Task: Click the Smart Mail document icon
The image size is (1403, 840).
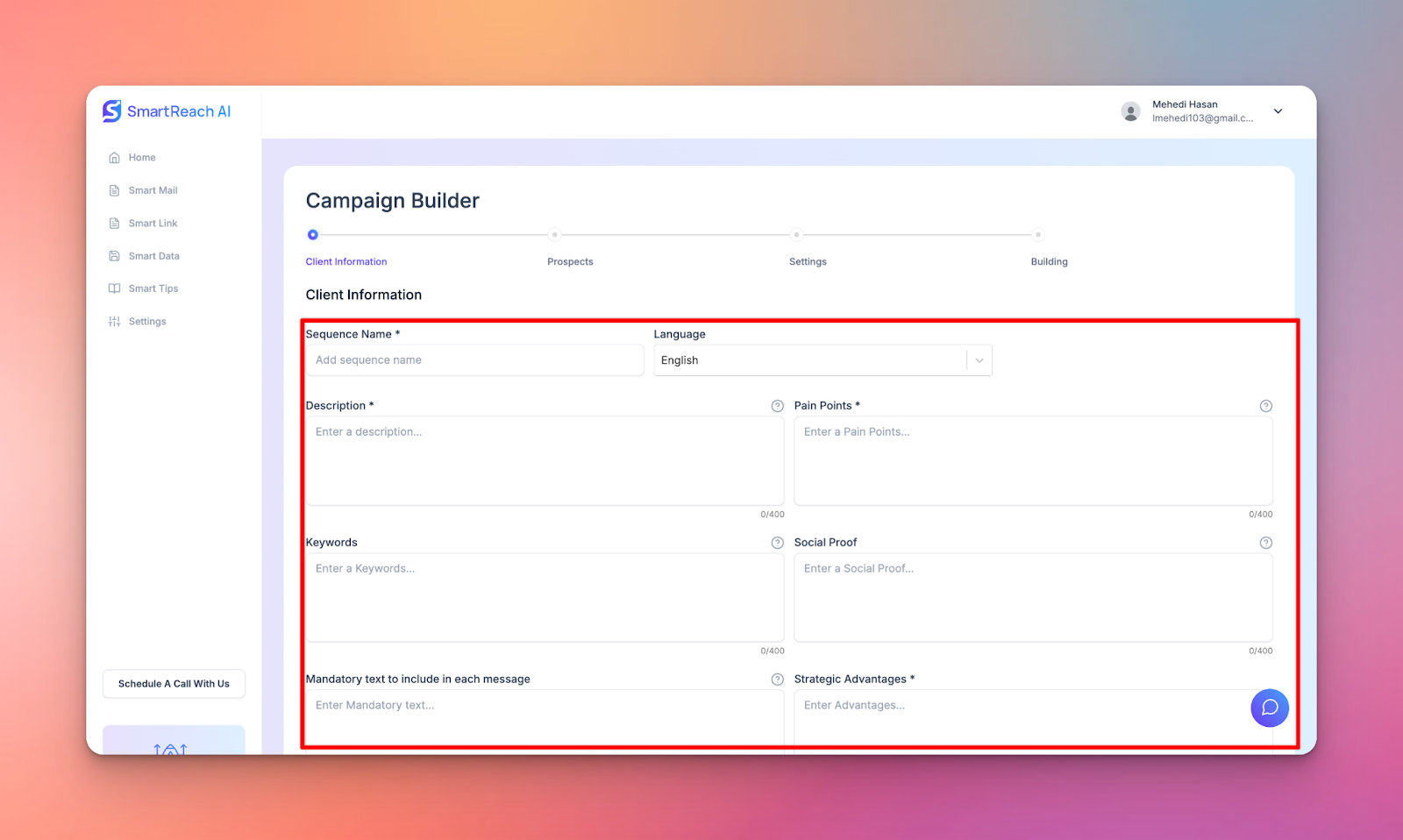Action: point(114,190)
